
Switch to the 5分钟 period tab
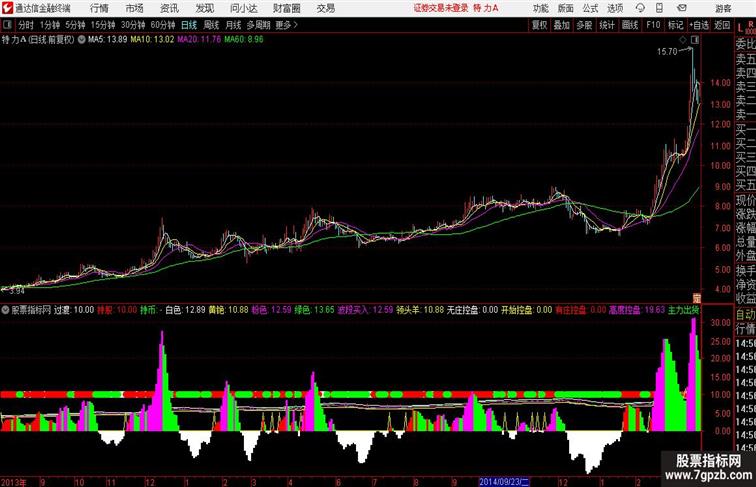pyautogui.click(x=75, y=25)
